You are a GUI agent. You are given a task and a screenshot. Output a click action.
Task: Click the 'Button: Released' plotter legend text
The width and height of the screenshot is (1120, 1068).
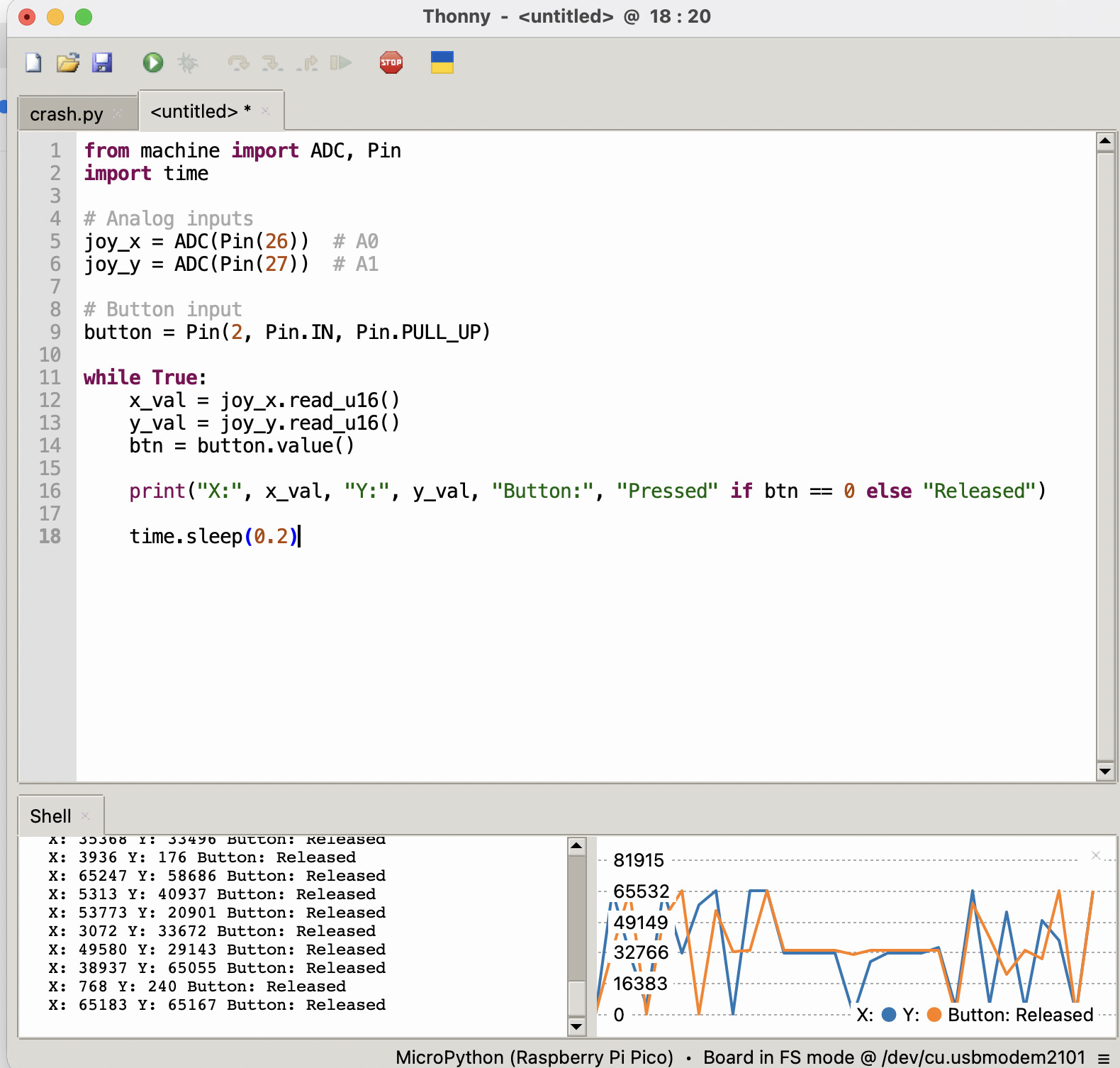click(1021, 1015)
